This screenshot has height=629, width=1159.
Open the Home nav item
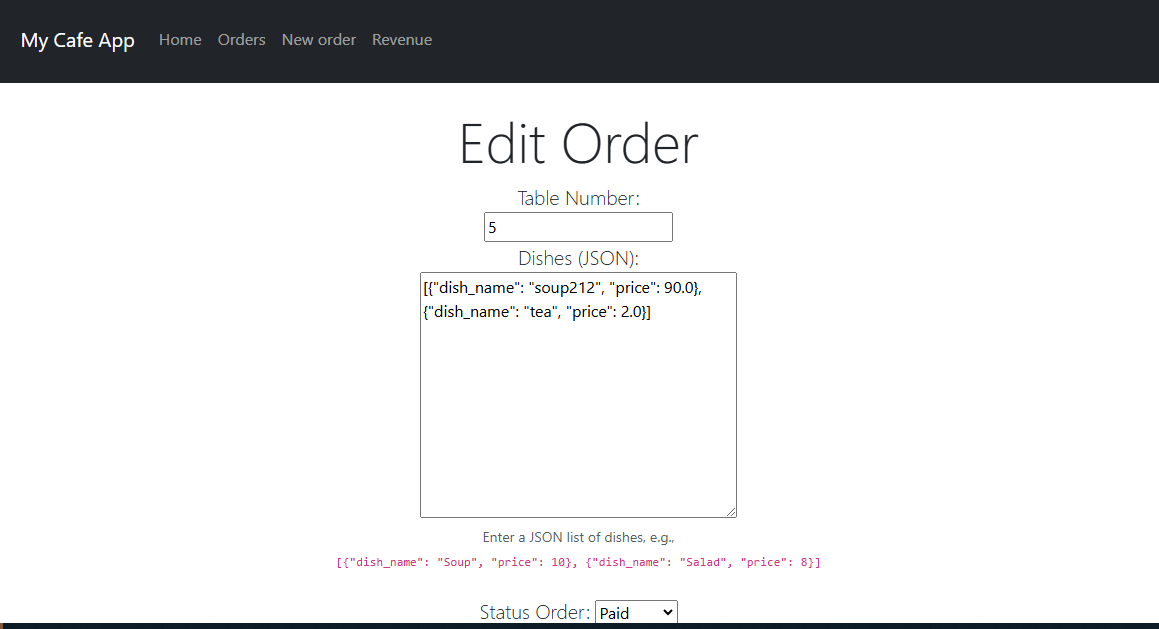click(x=180, y=40)
